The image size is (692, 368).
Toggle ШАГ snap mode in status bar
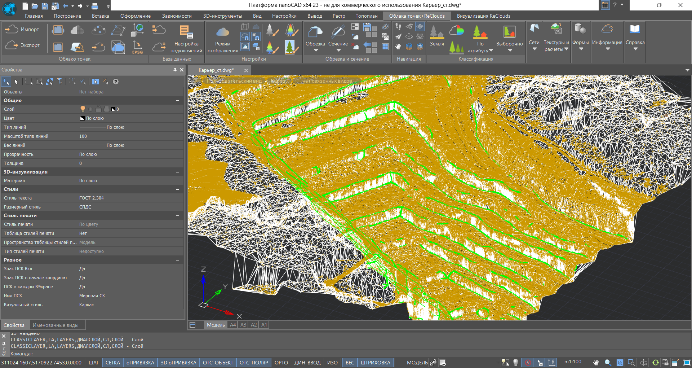(x=93, y=363)
